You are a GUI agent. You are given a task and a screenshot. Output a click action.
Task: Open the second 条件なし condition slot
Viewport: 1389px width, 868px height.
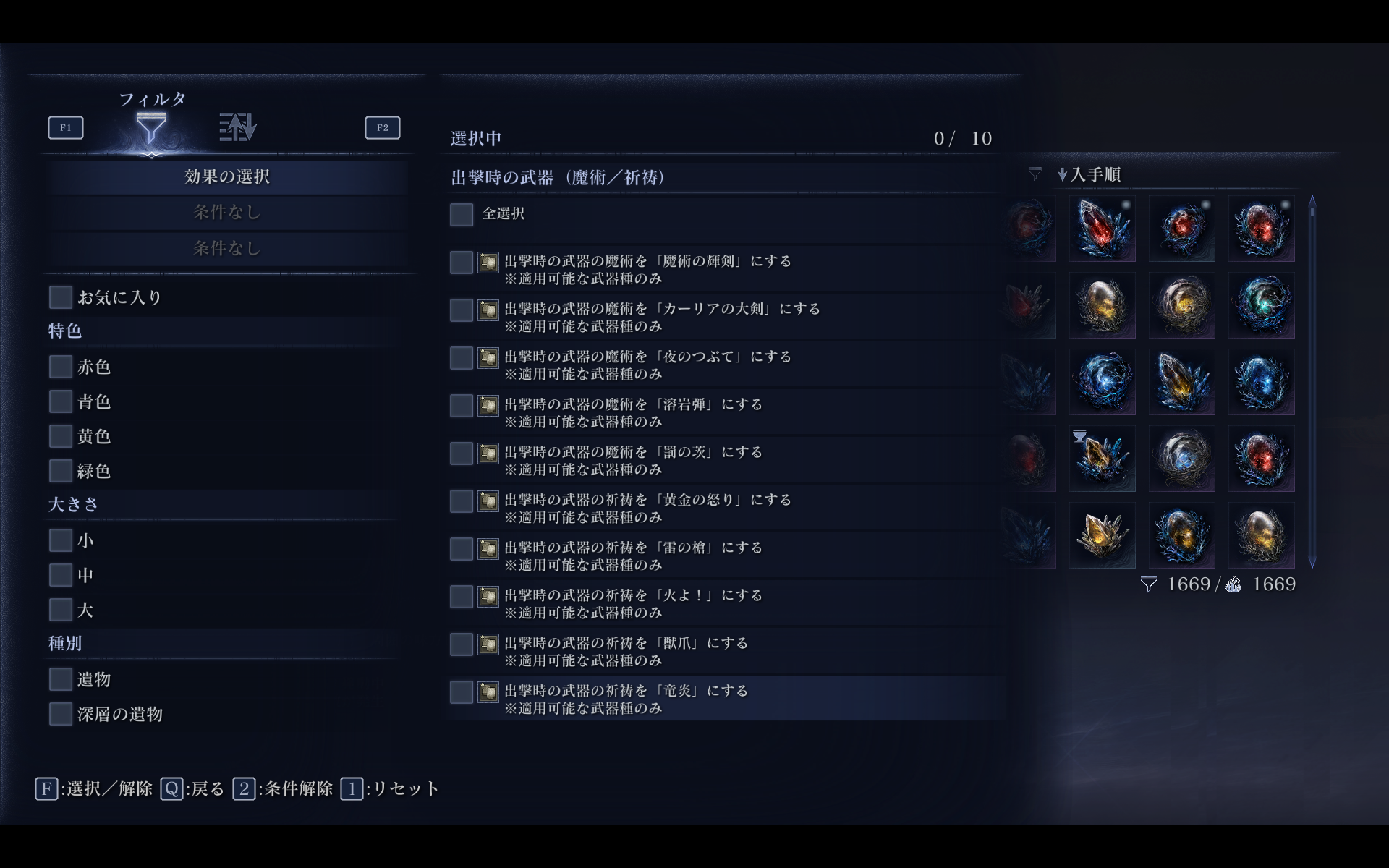point(227,248)
